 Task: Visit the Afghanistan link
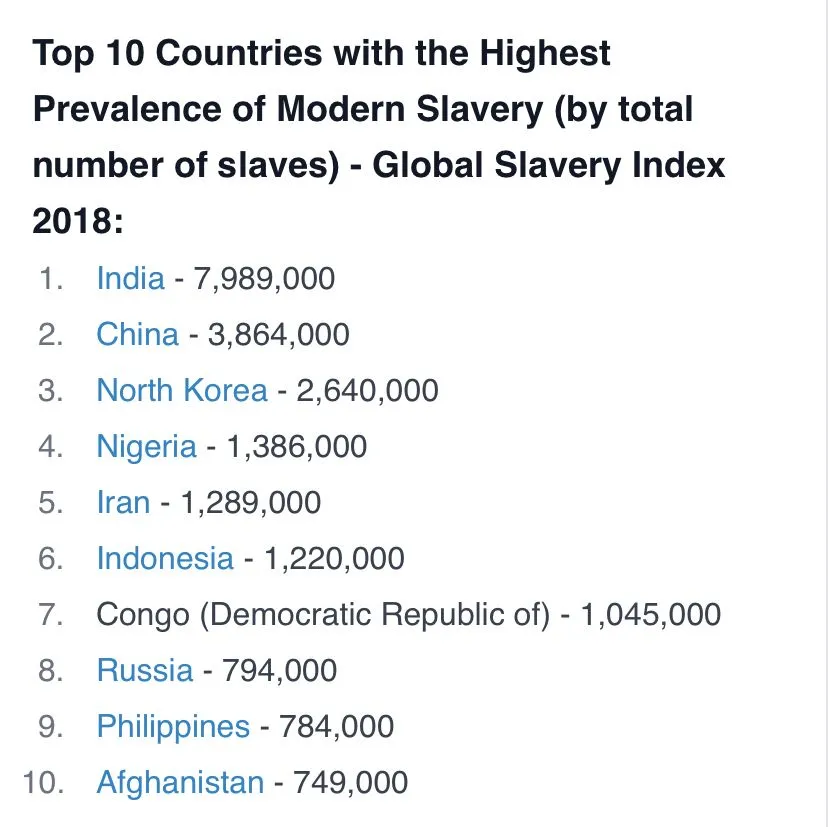[180, 781]
